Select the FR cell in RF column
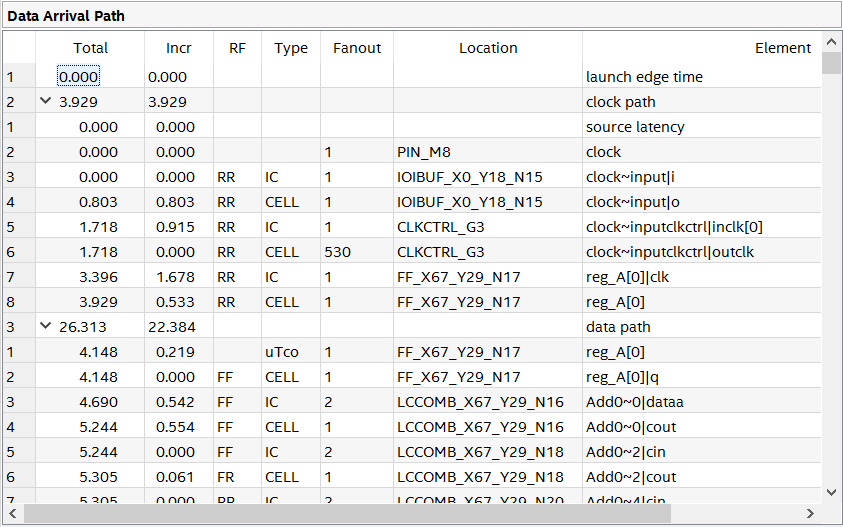The width and height of the screenshot is (843, 527). coord(237,477)
